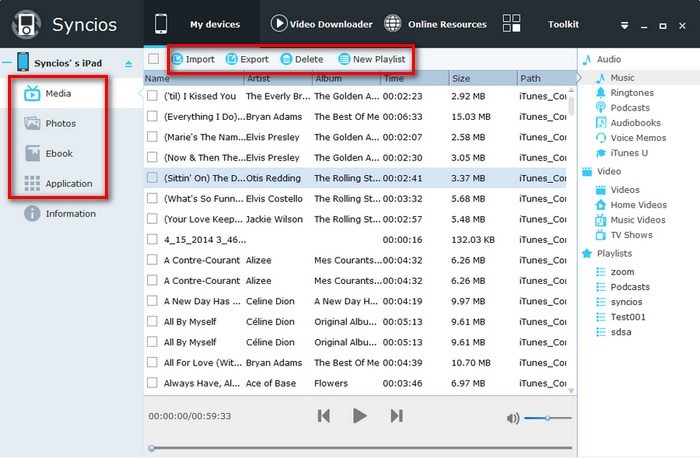Skip to the next track
The width and height of the screenshot is (700, 458).
coord(396,416)
